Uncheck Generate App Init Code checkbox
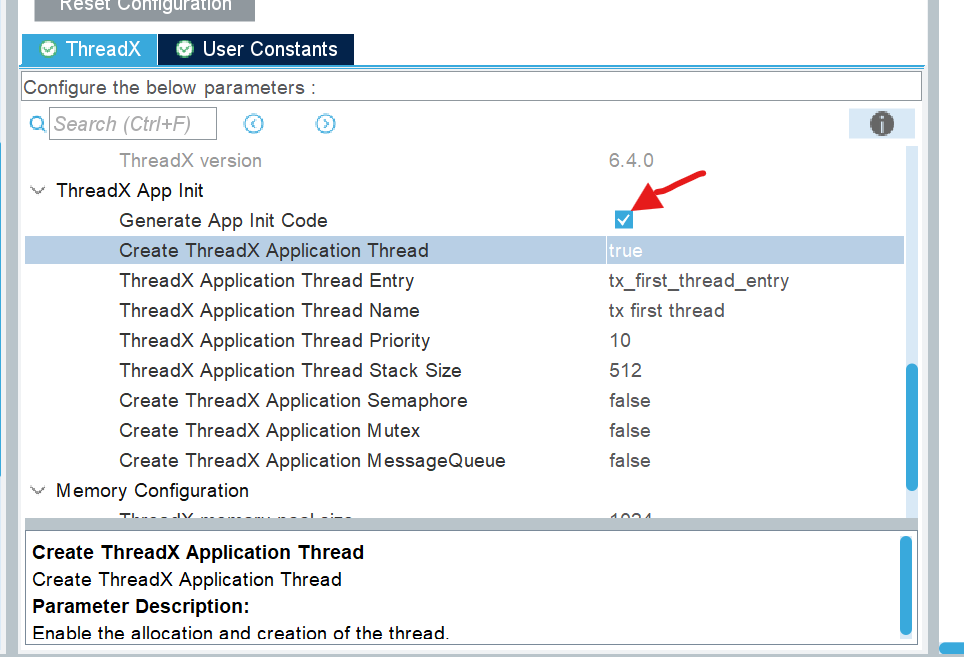Screen dimensions: 964x658 pyautogui.click(x=623, y=220)
